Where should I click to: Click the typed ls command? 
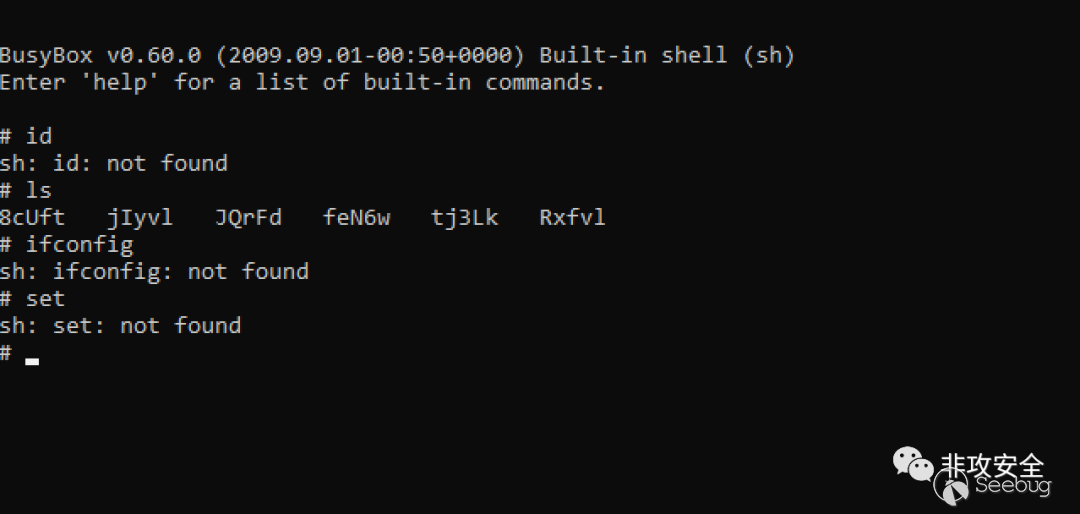39,190
